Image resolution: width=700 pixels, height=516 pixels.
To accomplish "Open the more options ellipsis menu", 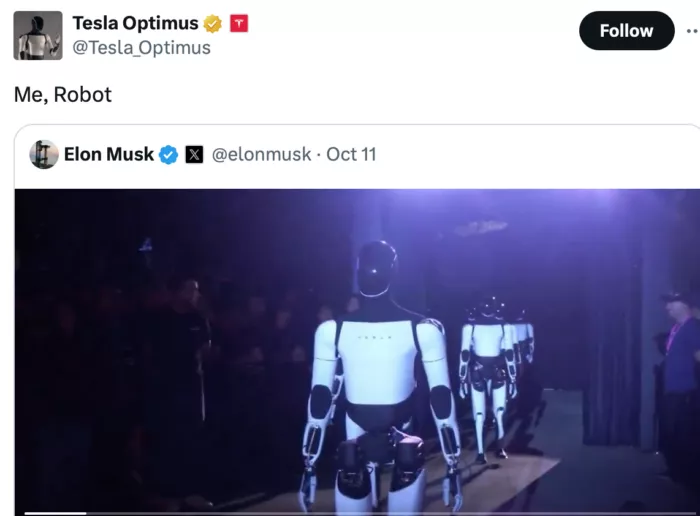I will [692, 31].
